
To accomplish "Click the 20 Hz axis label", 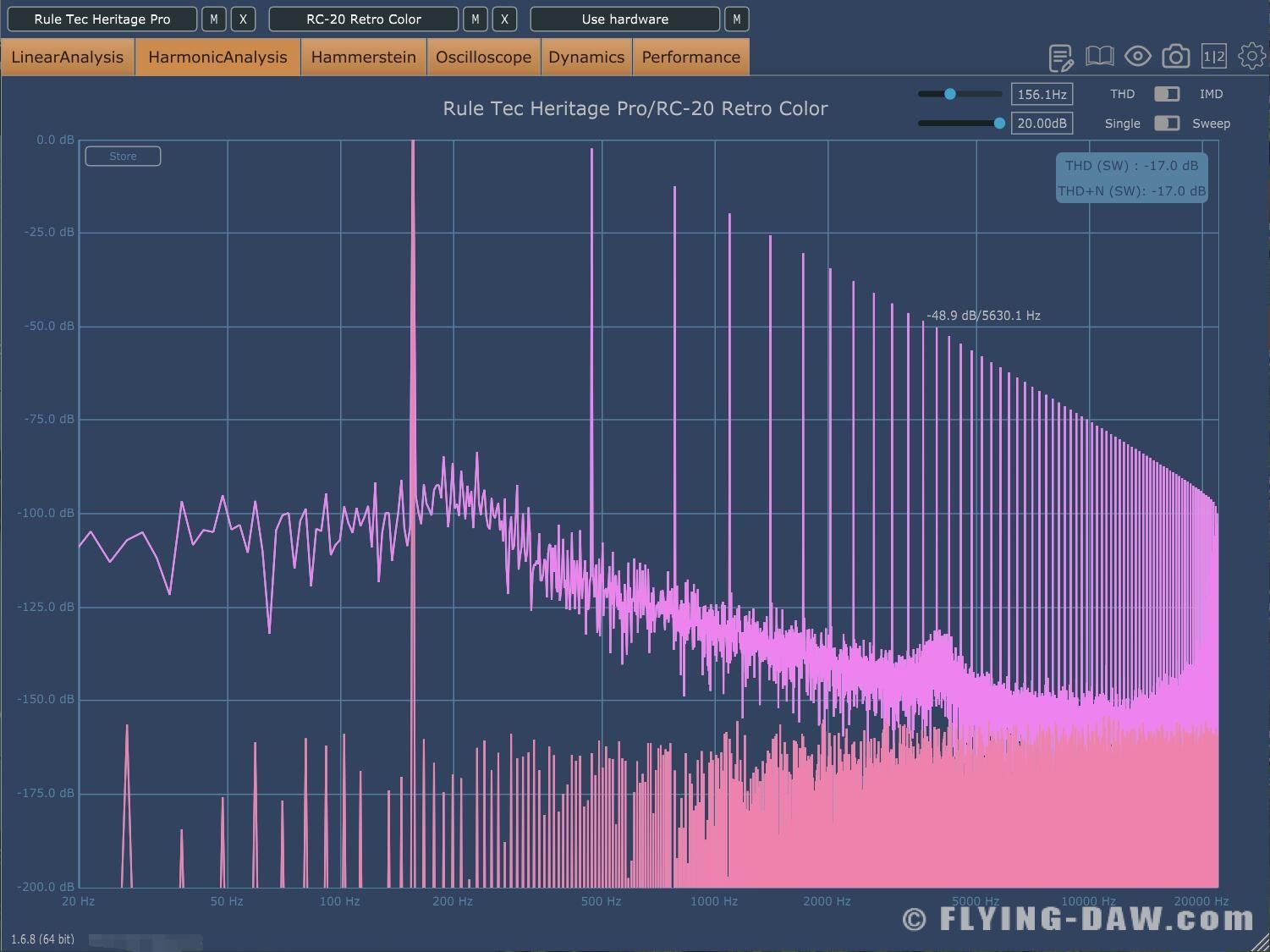I will click(78, 901).
